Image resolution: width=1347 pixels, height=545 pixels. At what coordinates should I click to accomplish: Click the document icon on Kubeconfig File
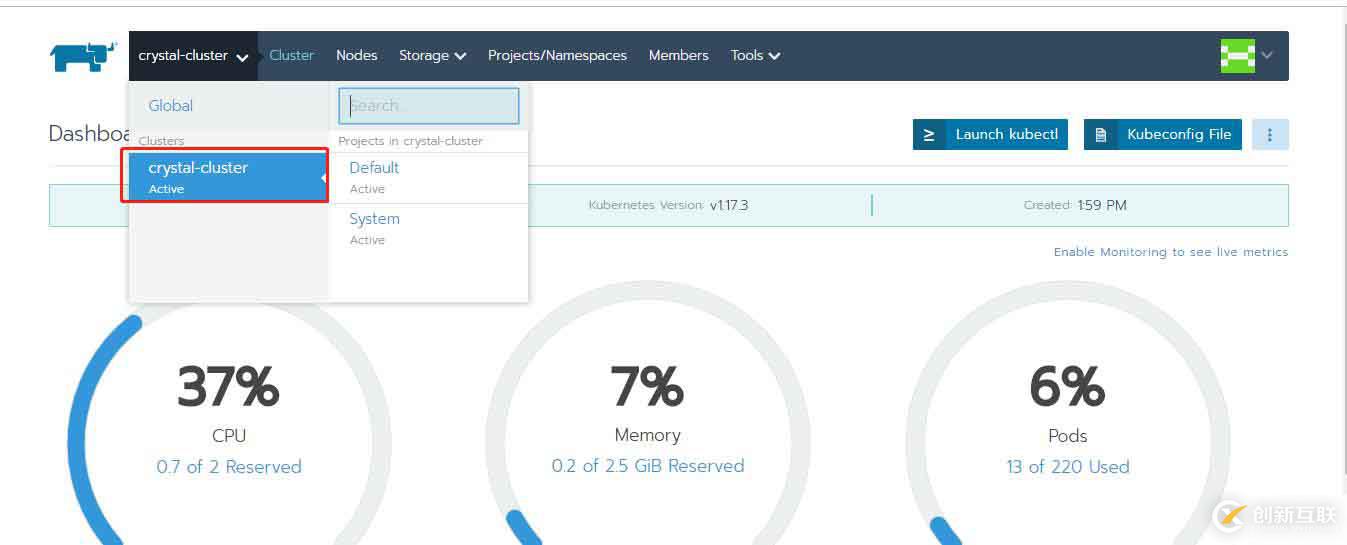pos(1100,135)
